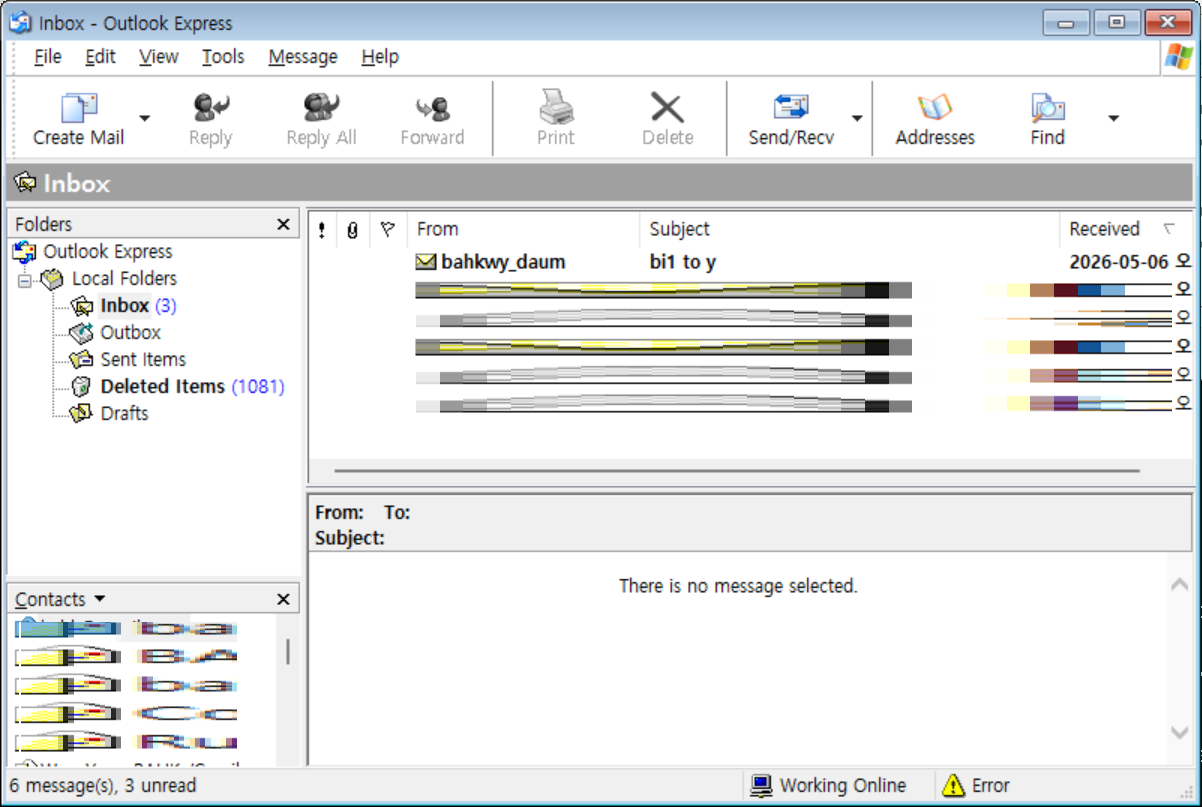The height and width of the screenshot is (807, 1202).
Task: Open the Find dropdown arrow
Action: (x=1113, y=118)
